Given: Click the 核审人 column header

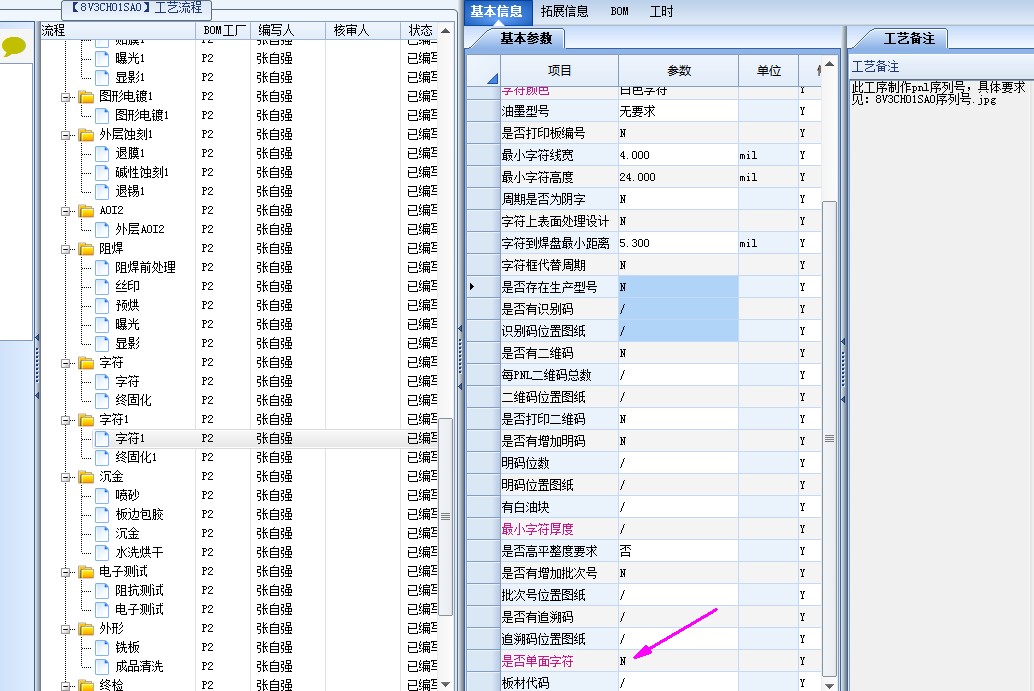Looking at the screenshot, I should (x=363, y=30).
